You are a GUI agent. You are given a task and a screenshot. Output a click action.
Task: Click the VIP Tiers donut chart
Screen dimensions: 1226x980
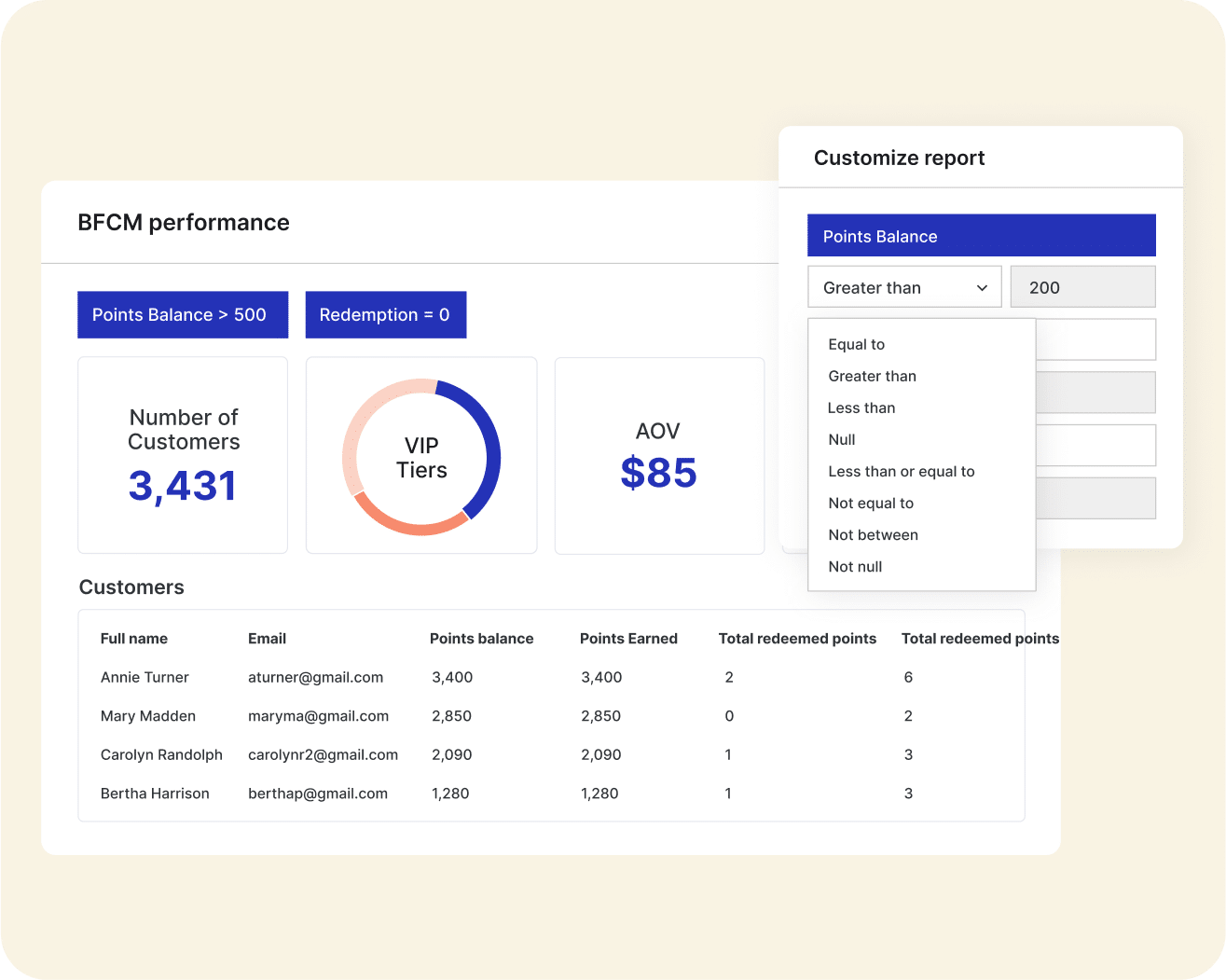tap(421, 457)
